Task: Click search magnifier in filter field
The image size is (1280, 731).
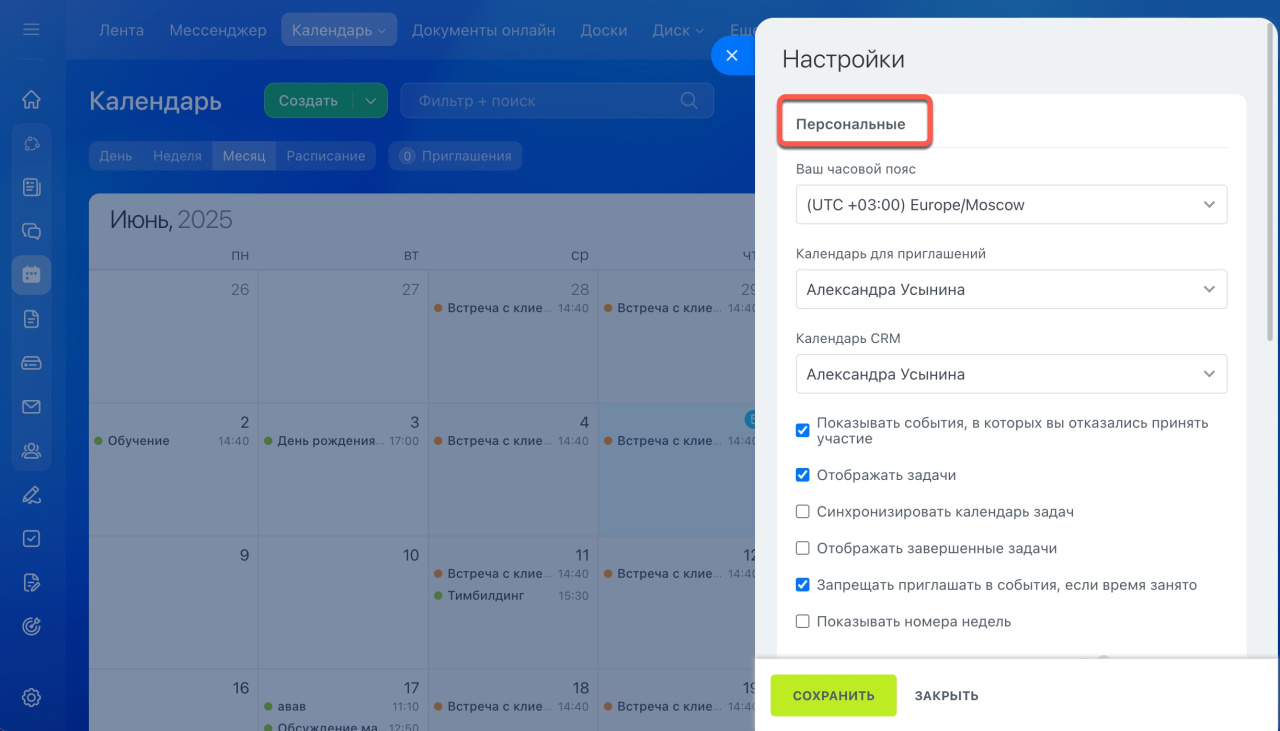Action: click(x=689, y=100)
